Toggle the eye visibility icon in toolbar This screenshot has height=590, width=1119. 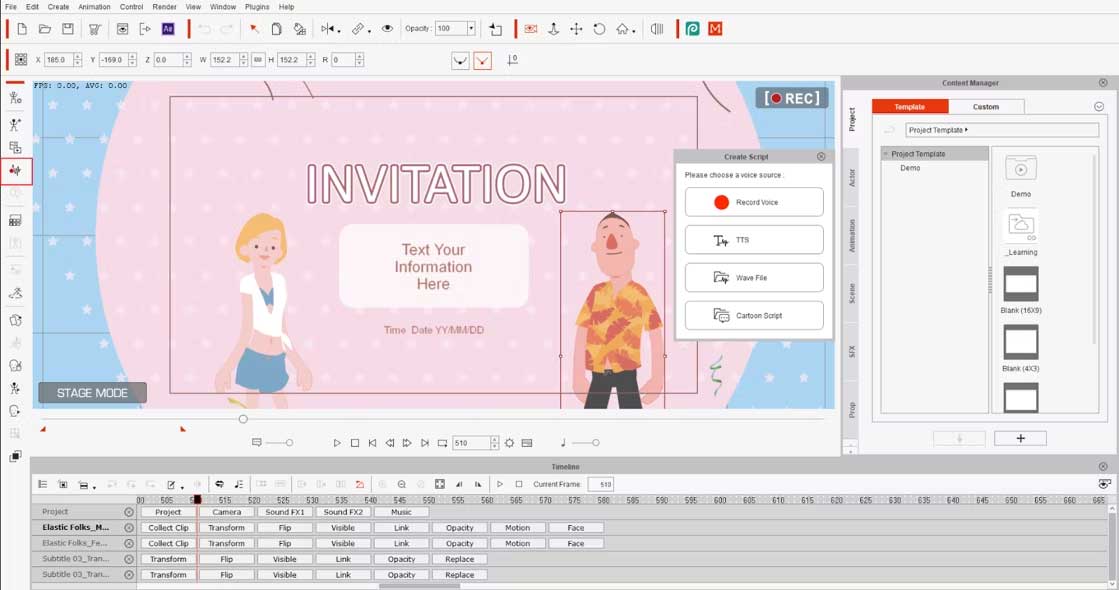click(387, 29)
